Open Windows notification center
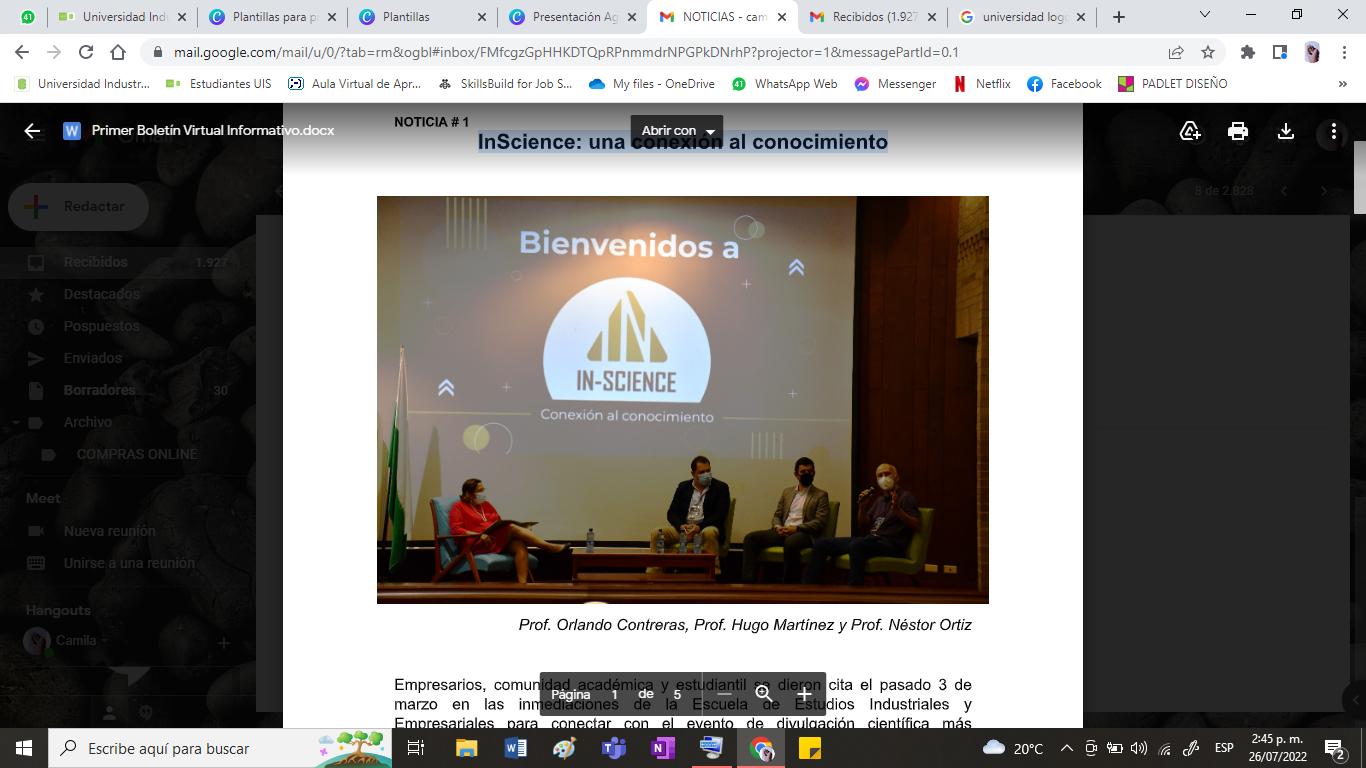The image size is (1366, 768). tap(1335, 748)
